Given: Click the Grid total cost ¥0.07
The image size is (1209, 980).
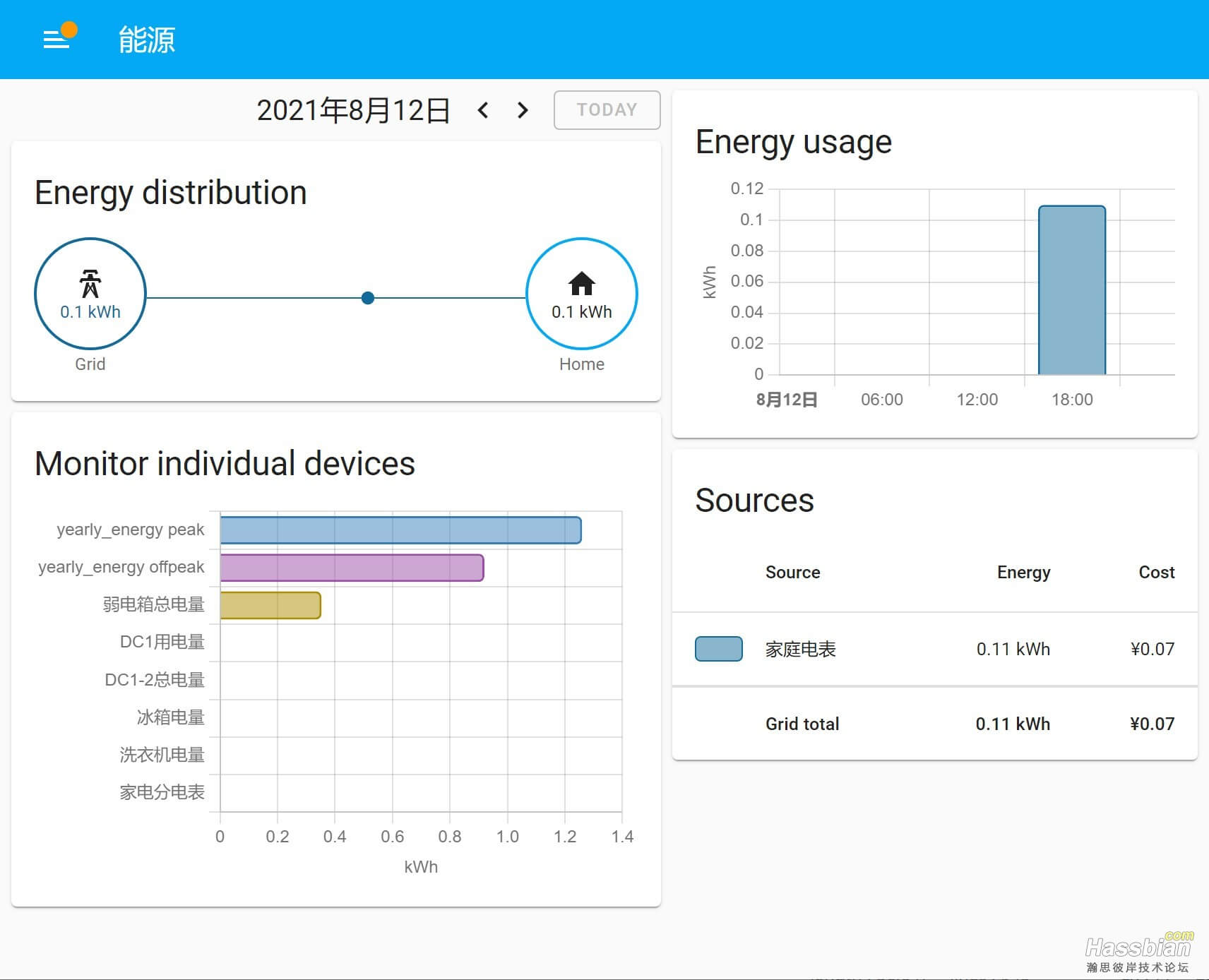Looking at the screenshot, I should 1153,724.
